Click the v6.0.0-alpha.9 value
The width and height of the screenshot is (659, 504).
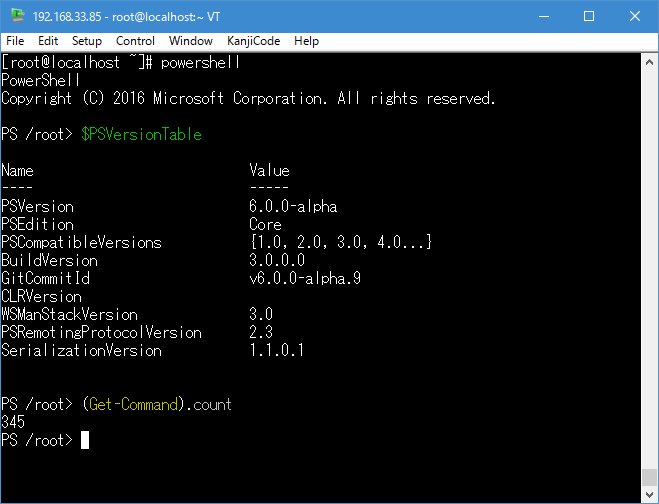click(305, 278)
